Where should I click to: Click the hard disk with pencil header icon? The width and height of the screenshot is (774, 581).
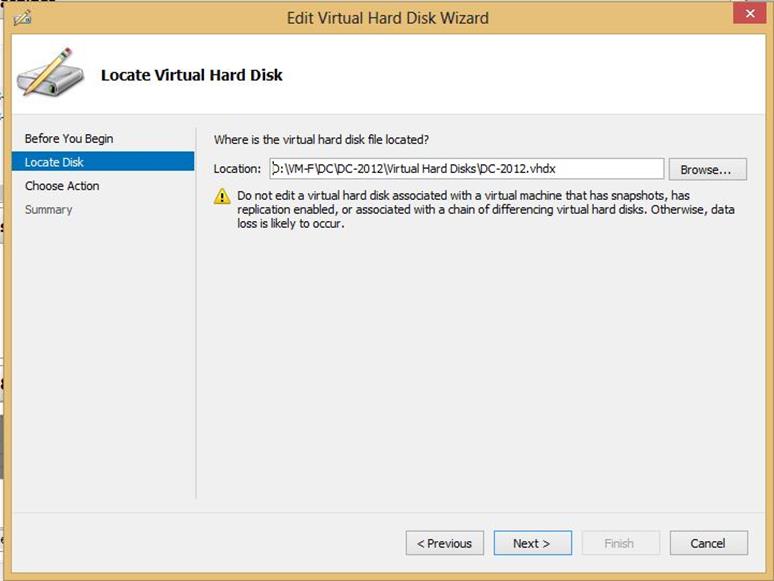point(49,72)
